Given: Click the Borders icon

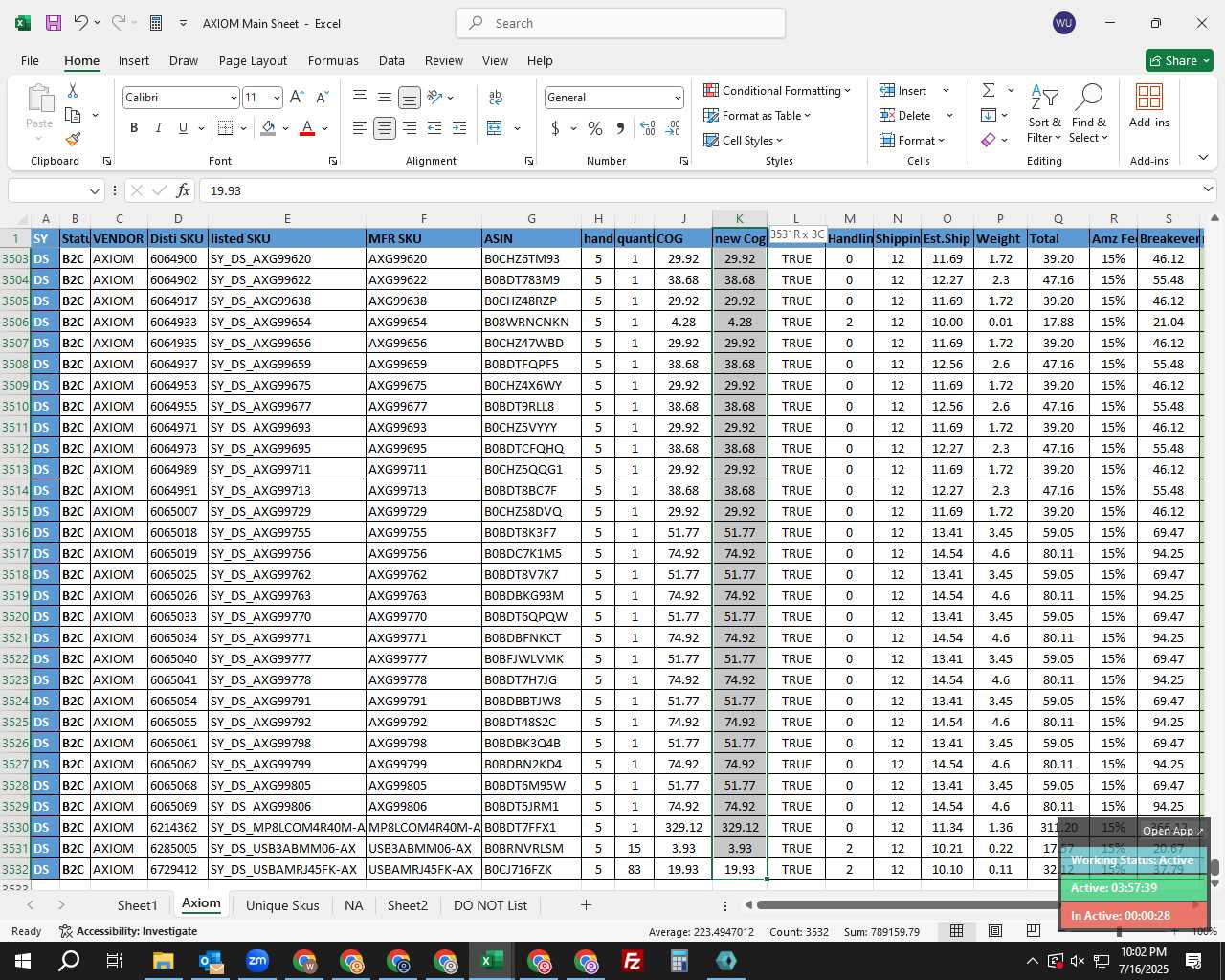Looking at the screenshot, I should pos(225,128).
